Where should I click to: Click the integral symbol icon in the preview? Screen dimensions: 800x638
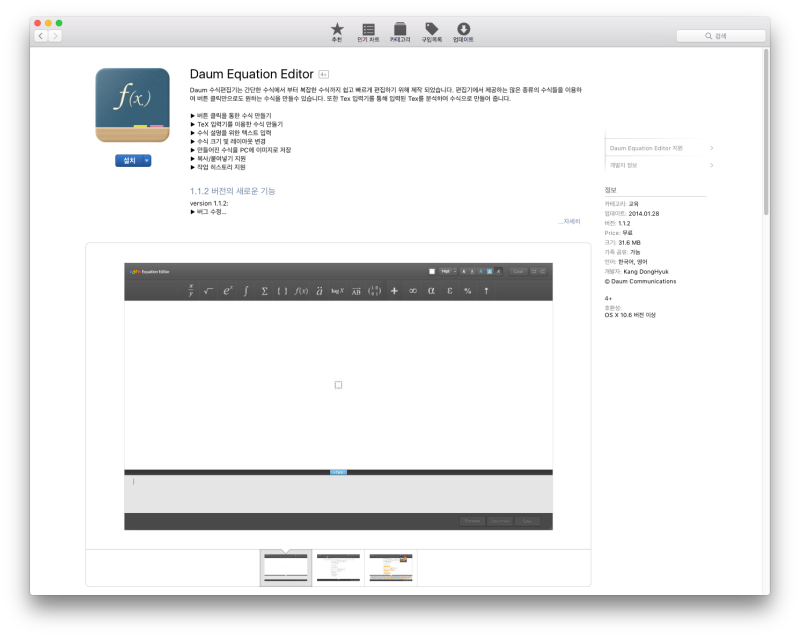[x=246, y=291]
